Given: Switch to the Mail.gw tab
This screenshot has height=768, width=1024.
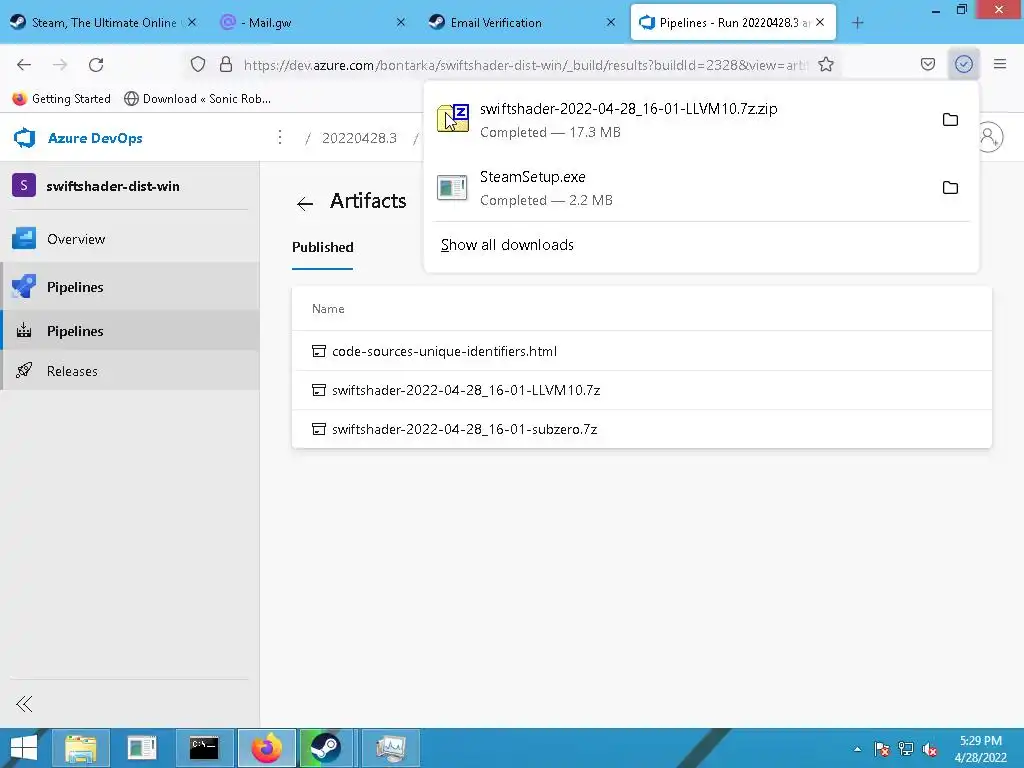Looking at the screenshot, I should pyautogui.click(x=313, y=23).
